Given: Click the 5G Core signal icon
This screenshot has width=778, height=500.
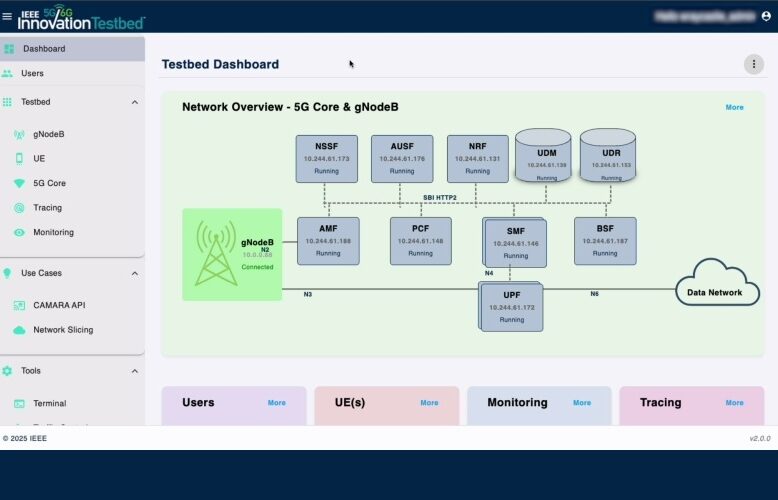Looking at the screenshot, I should 19,184.
